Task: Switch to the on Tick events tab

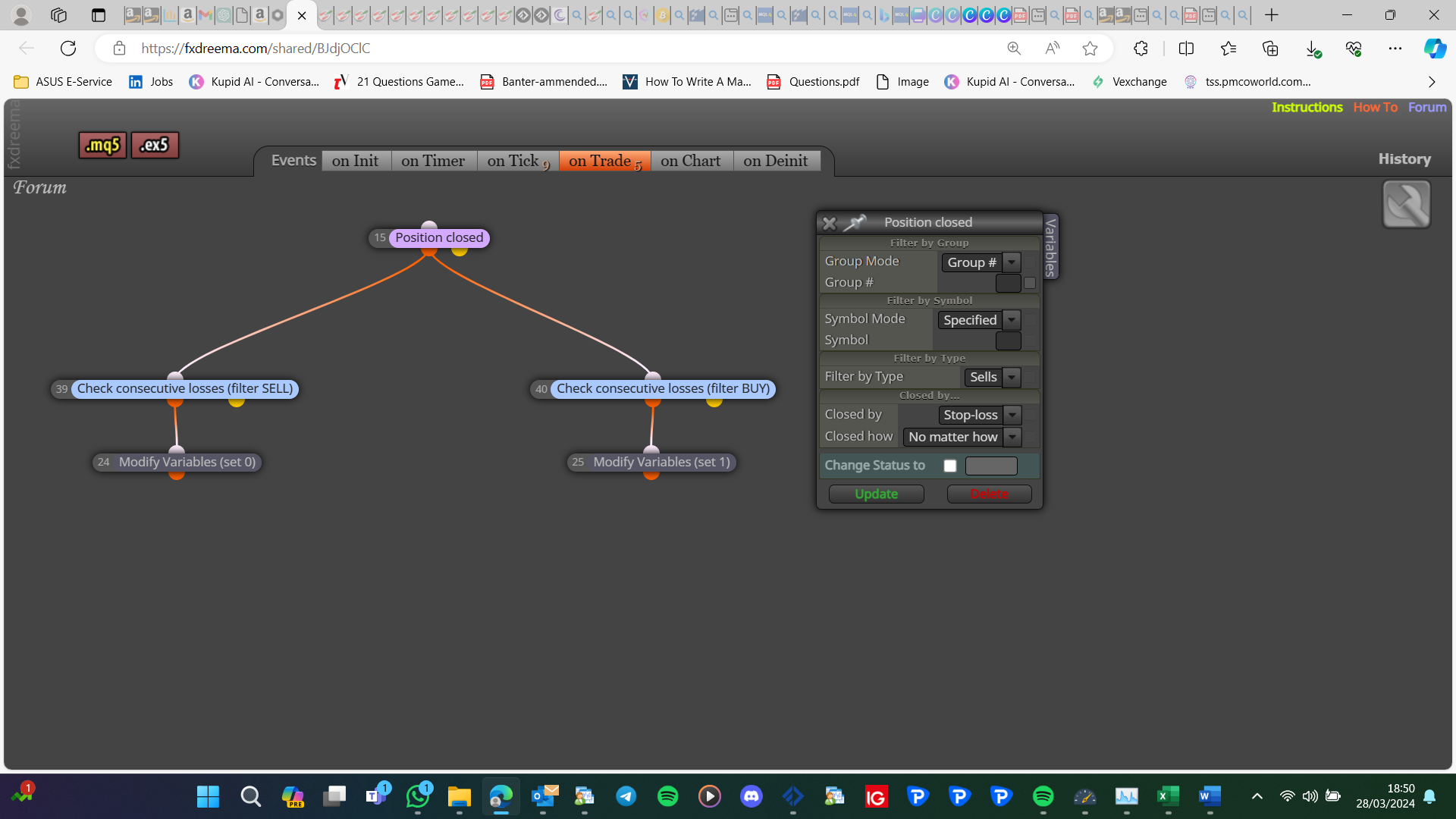Action: (x=518, y=161)
